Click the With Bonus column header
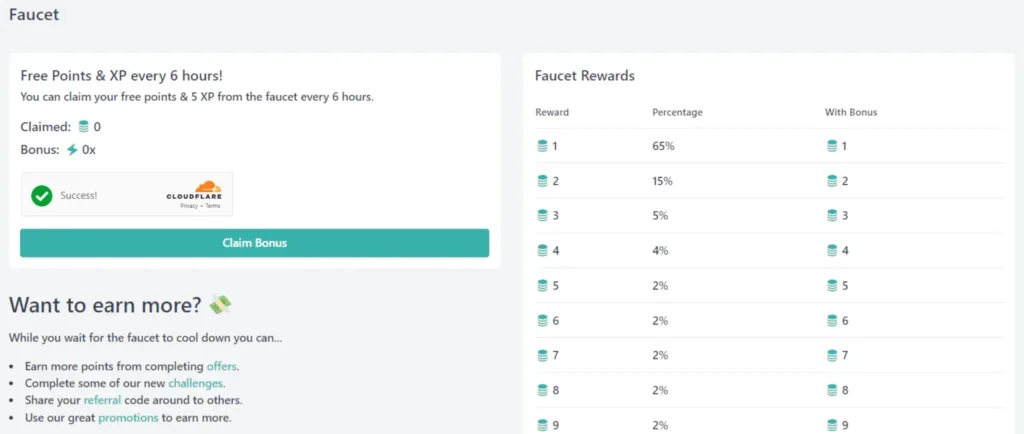Screen dimensions: 1024x434 tap(851, 112)
